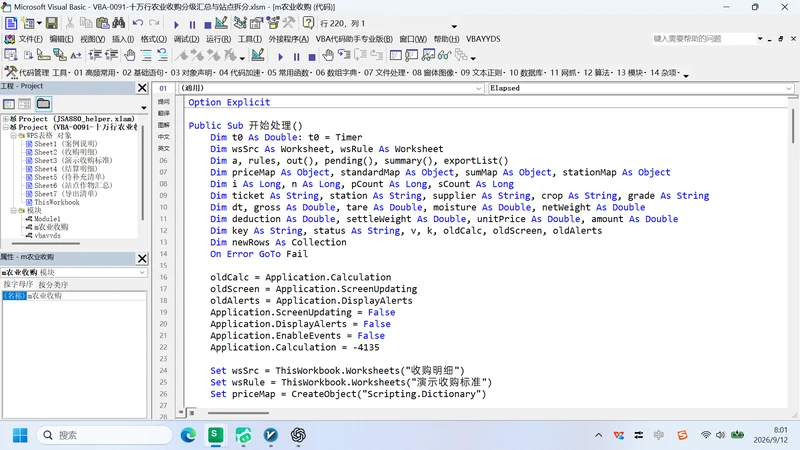Open the Elapsed procedure dropdown

tap(789, 88)
